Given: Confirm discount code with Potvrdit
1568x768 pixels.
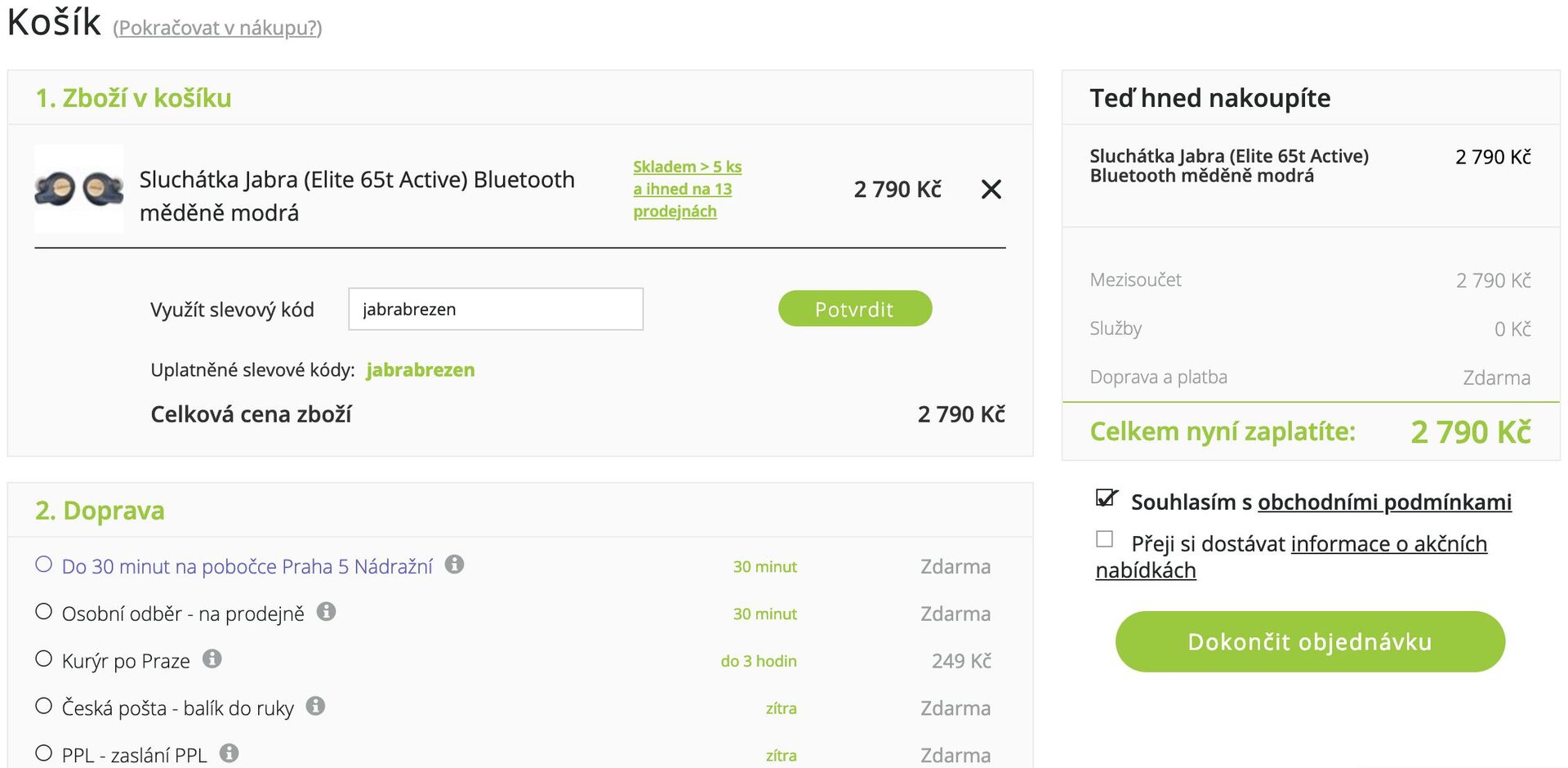Looking at the screenshot, I should pos(854,309).
